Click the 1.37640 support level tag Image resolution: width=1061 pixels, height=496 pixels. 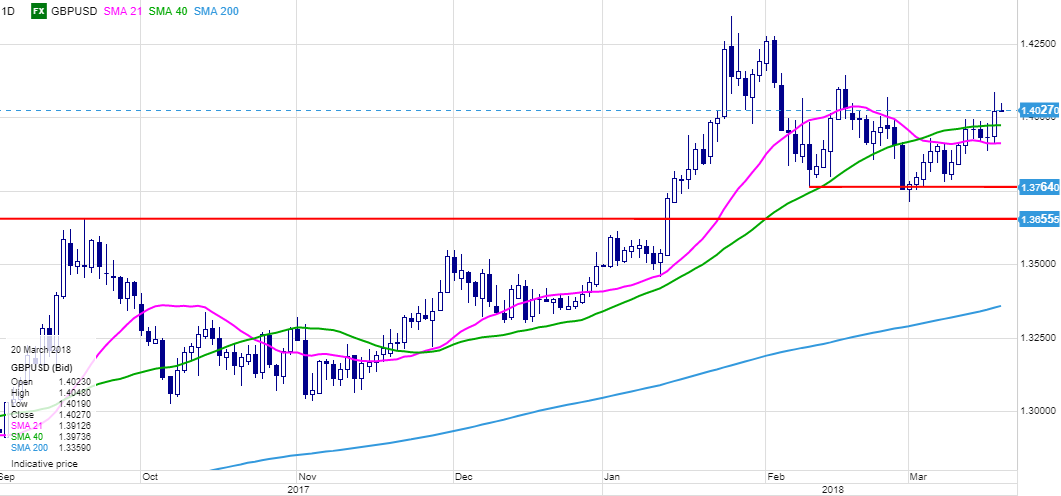1039,186
